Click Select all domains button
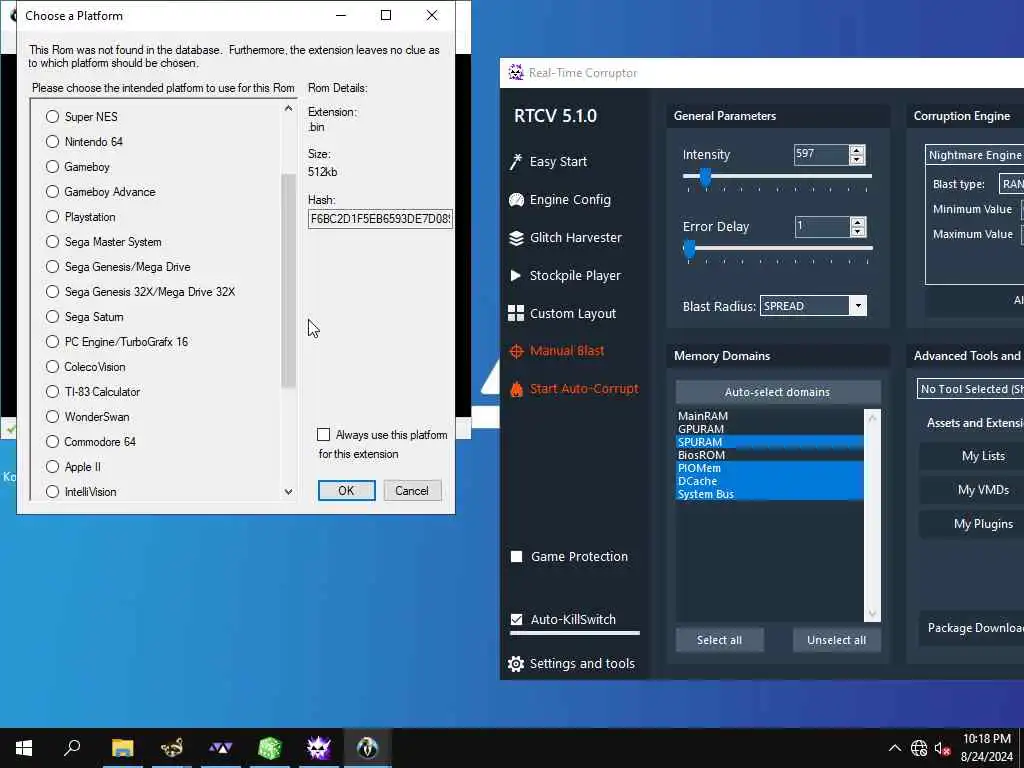This screenshot has width=1024, height=768. pyautogui.click(x=719, y=640)
